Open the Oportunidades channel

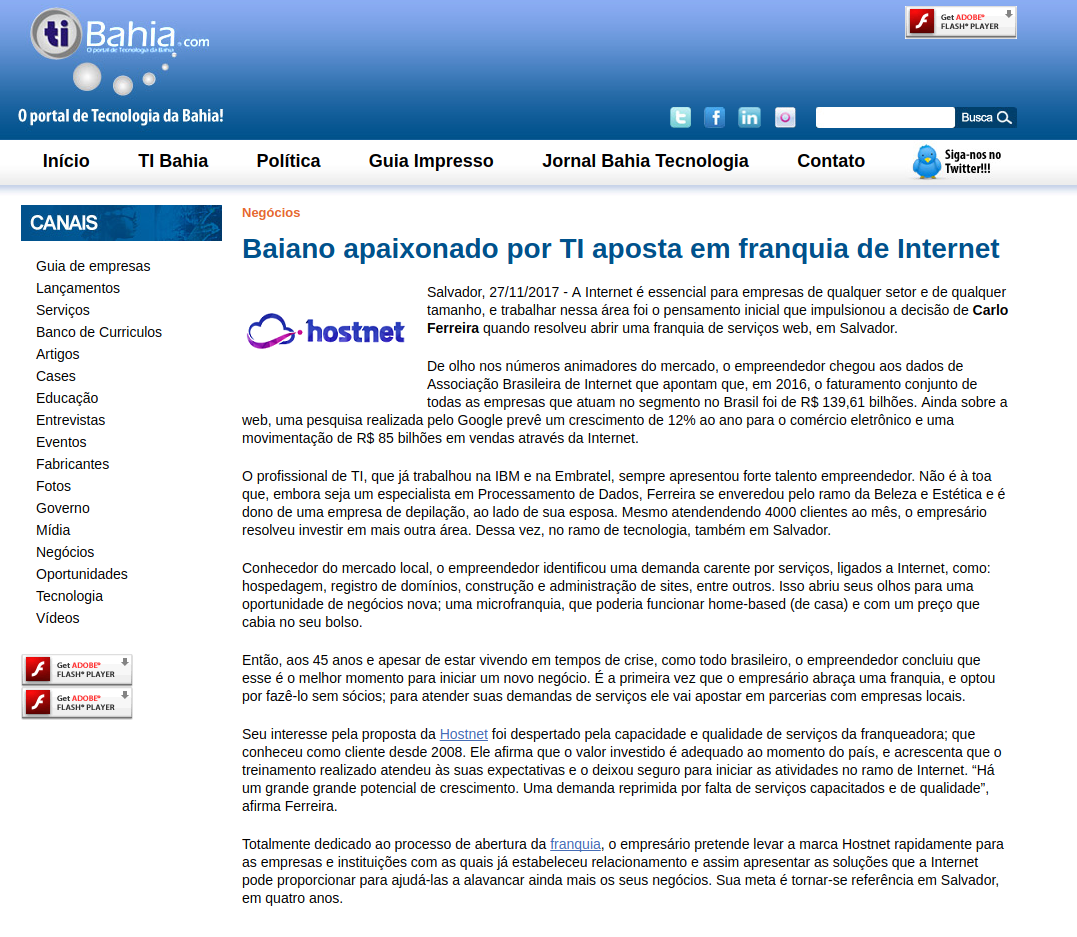tap(82, 574)
